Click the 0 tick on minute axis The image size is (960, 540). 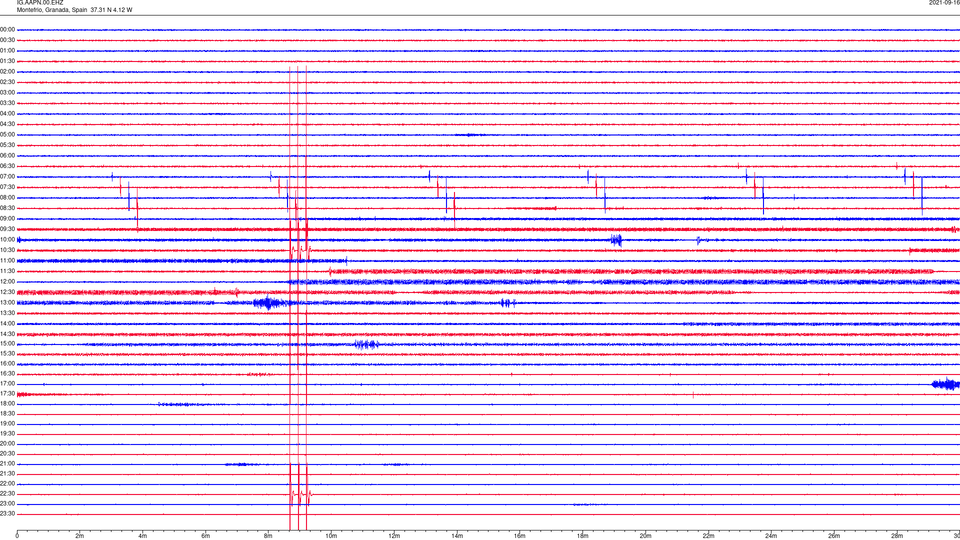17,536
